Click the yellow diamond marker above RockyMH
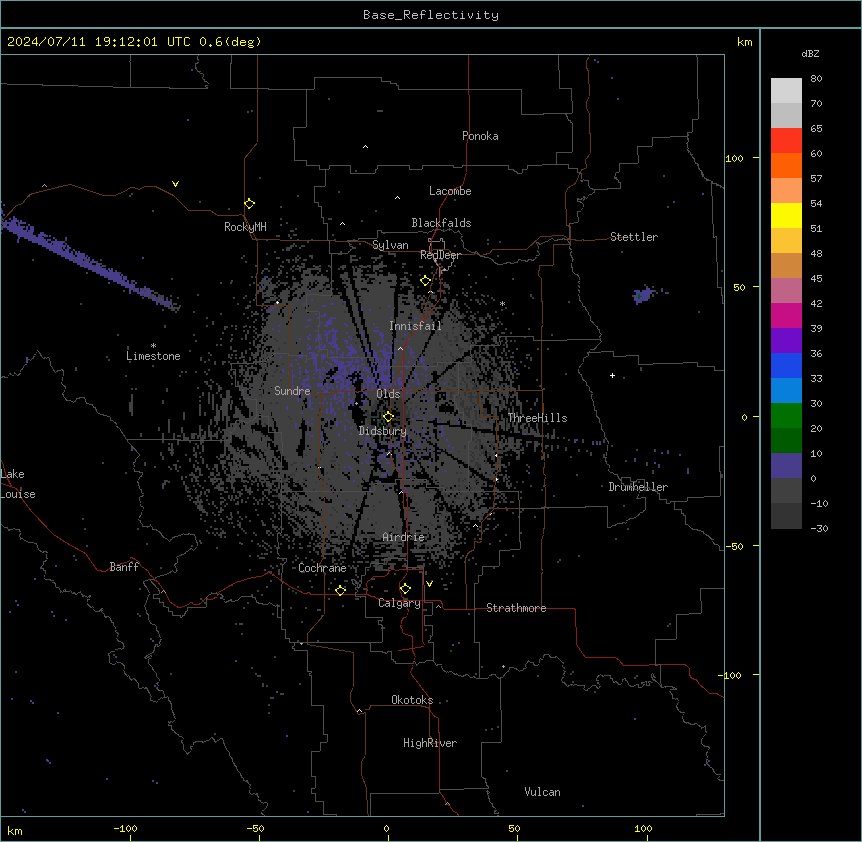This screenshot has width=862, height=842. [x=249, y=203]
